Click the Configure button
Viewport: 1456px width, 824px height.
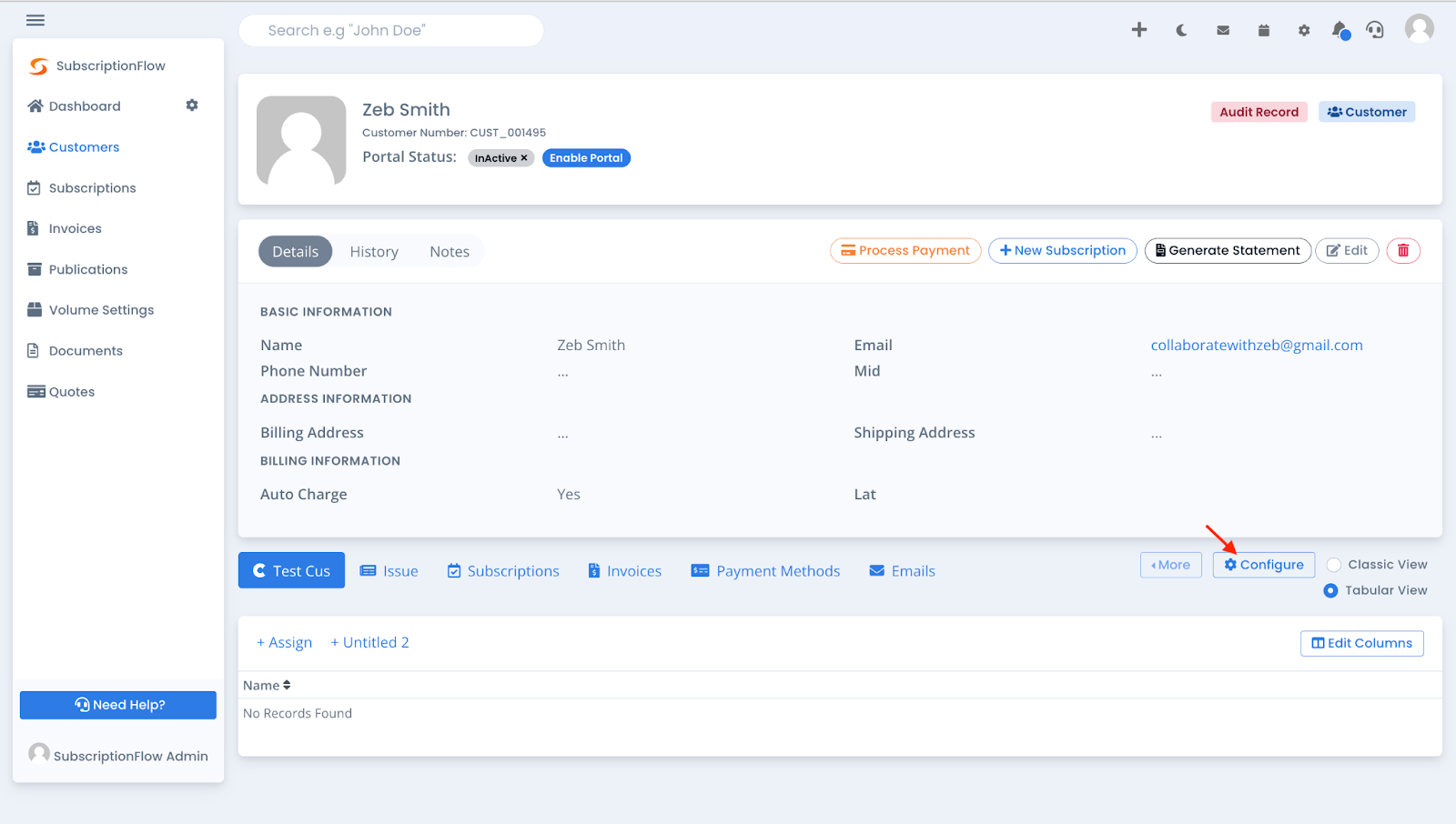pos(1264,565)
